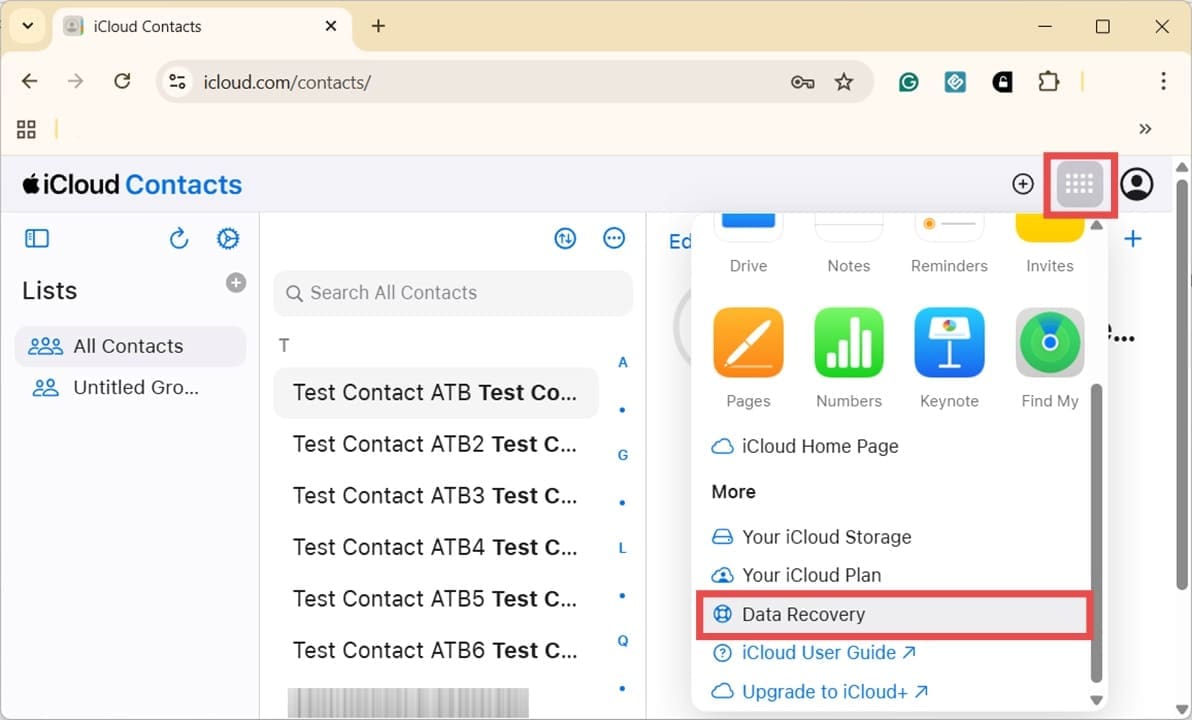Select contact Test Contact ATB

[x=436, y=393]
